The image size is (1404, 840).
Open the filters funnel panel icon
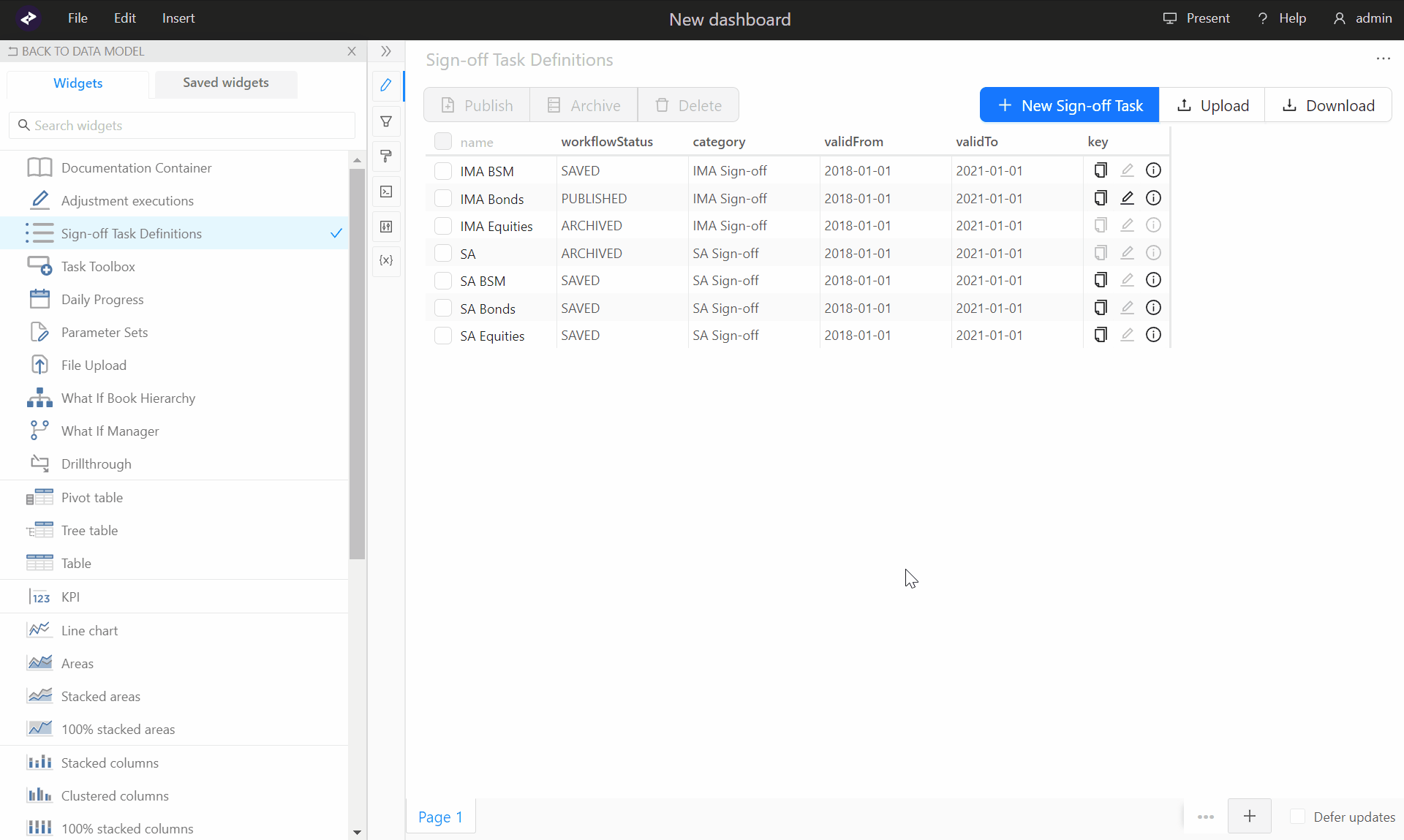[386, 121]
